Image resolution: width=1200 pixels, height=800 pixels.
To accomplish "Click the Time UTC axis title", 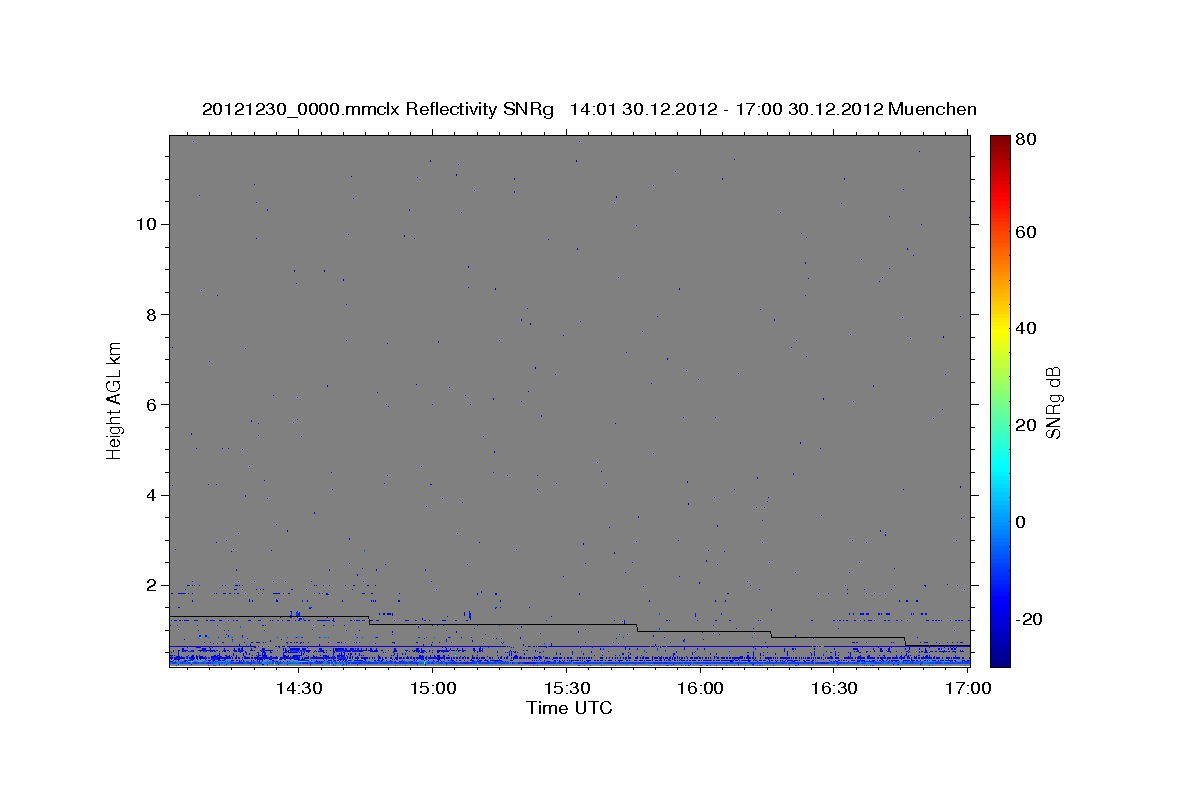I will pos(569,708).
